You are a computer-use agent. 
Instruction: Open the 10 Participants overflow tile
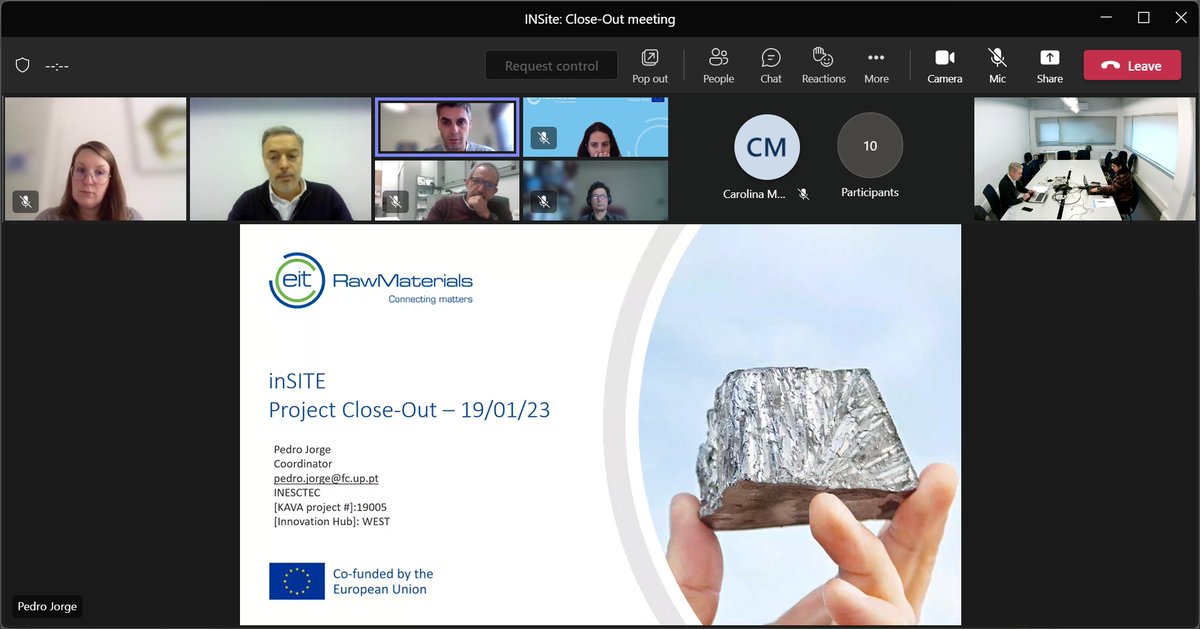click(x=870, y=147)
